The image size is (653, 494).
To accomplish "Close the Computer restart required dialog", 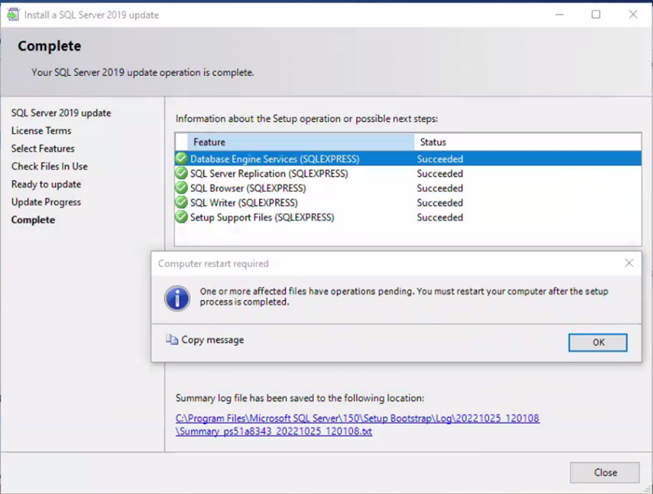I will click(x=629, y=263).
